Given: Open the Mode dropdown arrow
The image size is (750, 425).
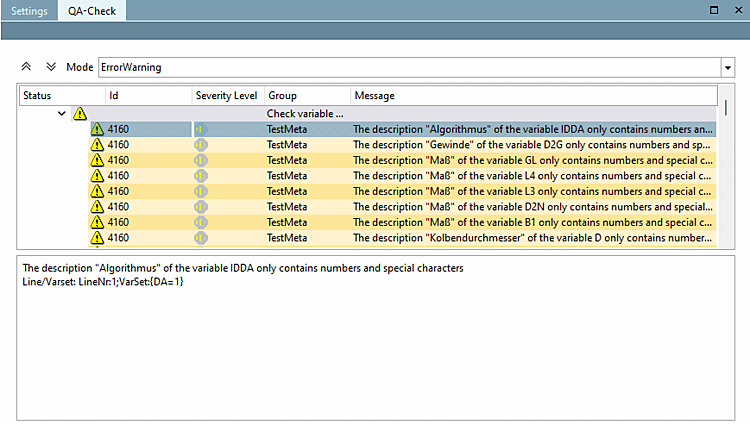Looking at the screenshot, I should click(728, 67).
